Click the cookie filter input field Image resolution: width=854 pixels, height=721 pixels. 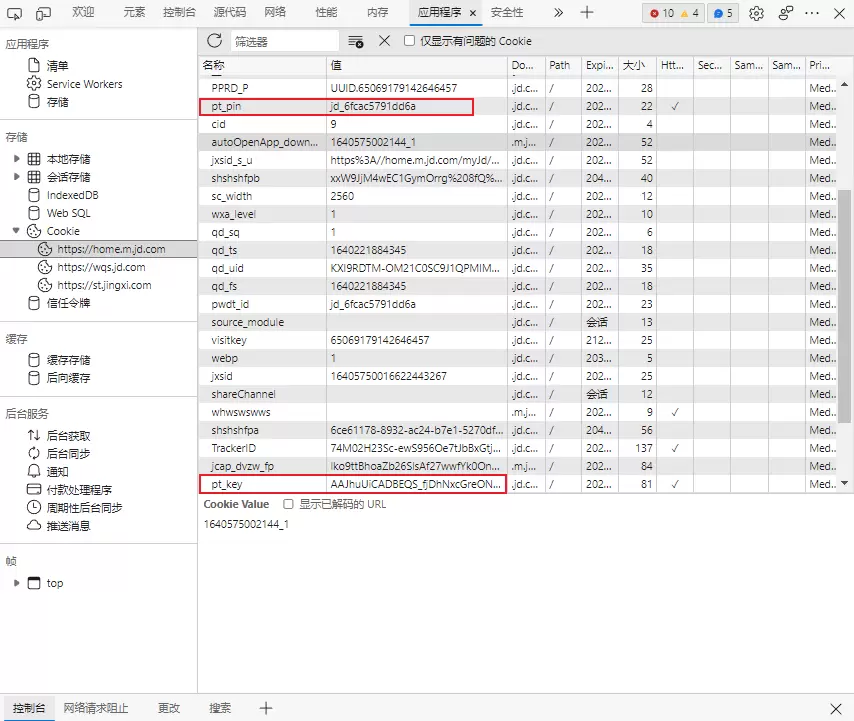284,41
